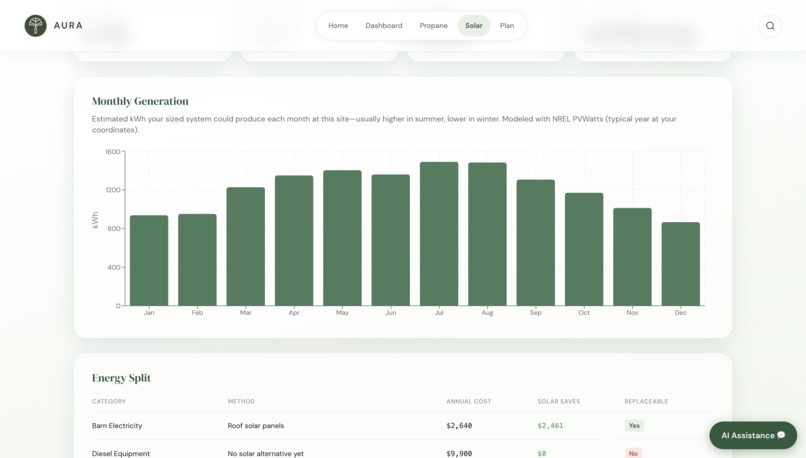Click the Monthly Generation heading

coord(140,101)
